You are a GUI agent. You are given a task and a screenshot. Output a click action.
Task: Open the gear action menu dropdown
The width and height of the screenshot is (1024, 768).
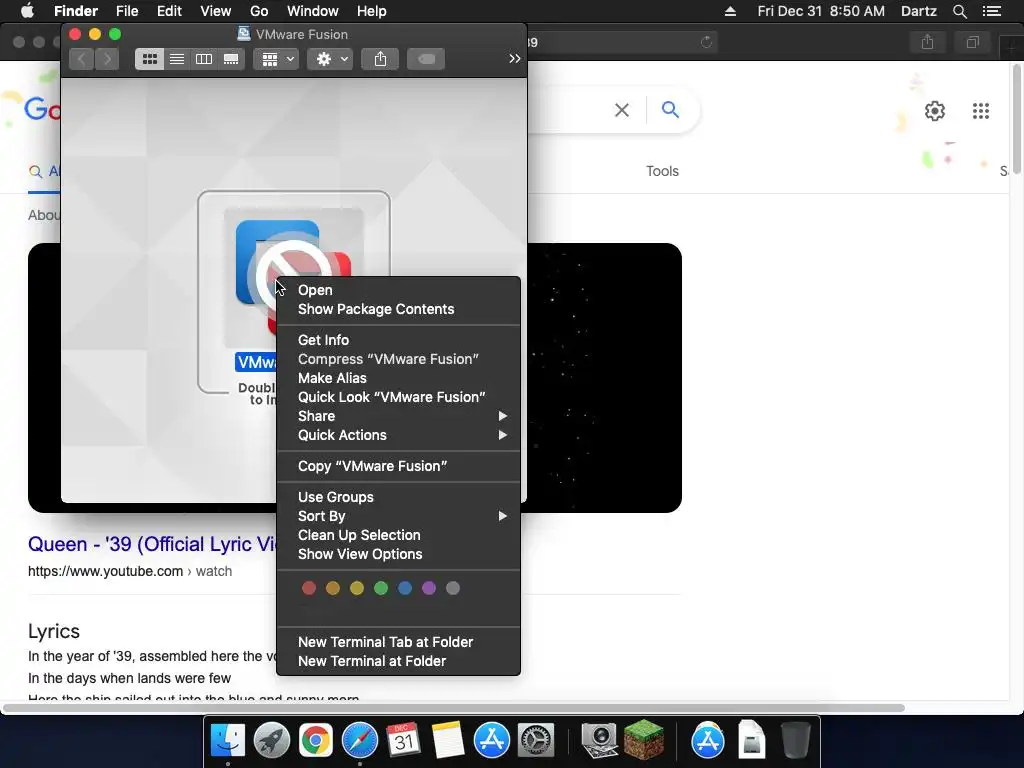click(x=330, y=59)
